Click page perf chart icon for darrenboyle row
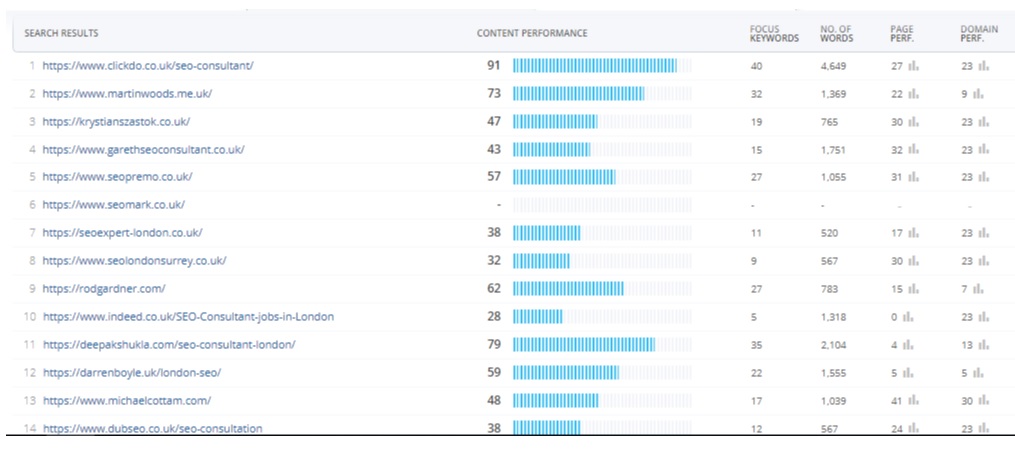1015x466 pixels. pos(908,373)
